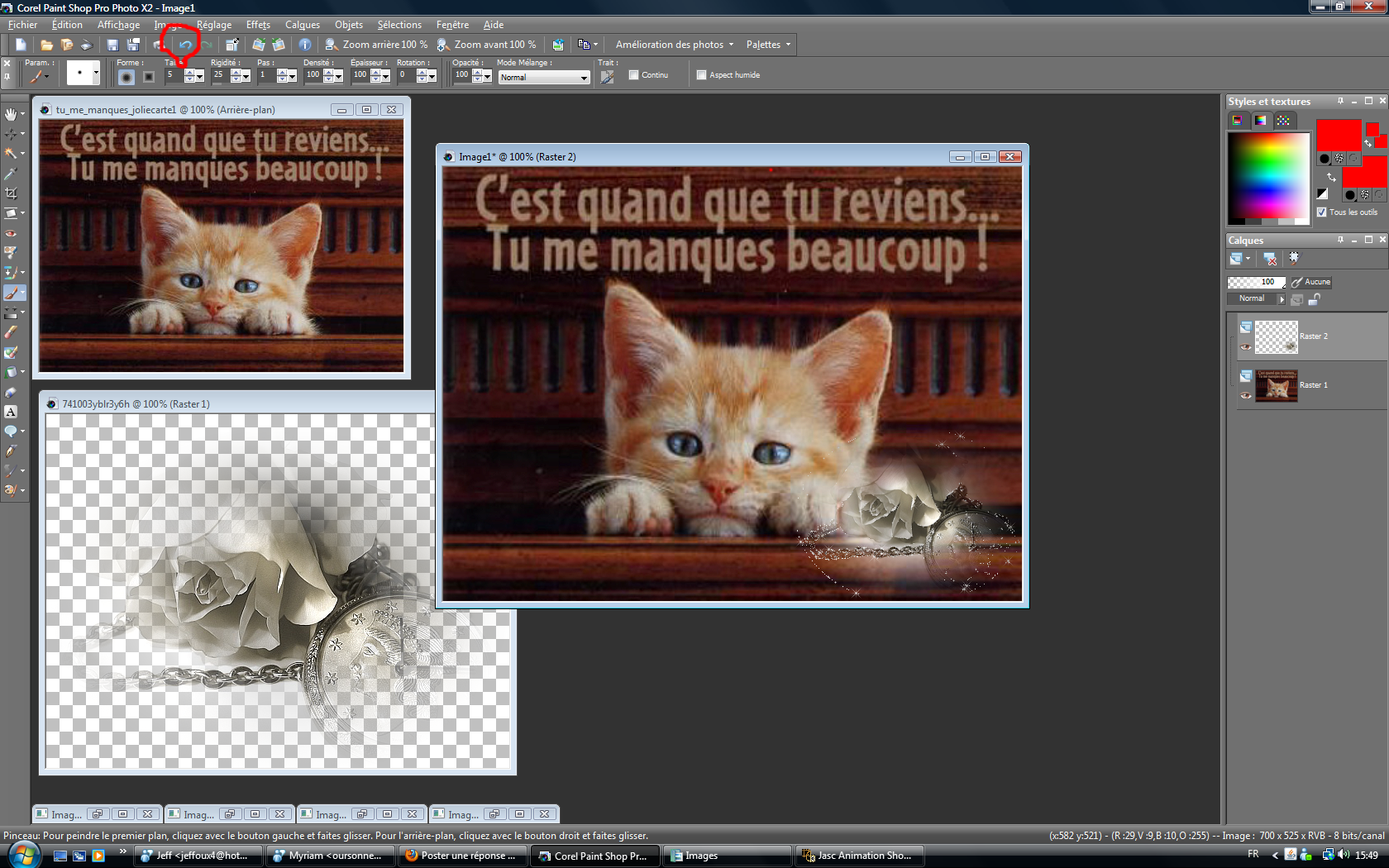The image size is (1389, 868).
Task: Open the Sélections menu
Action: point(399,25)
